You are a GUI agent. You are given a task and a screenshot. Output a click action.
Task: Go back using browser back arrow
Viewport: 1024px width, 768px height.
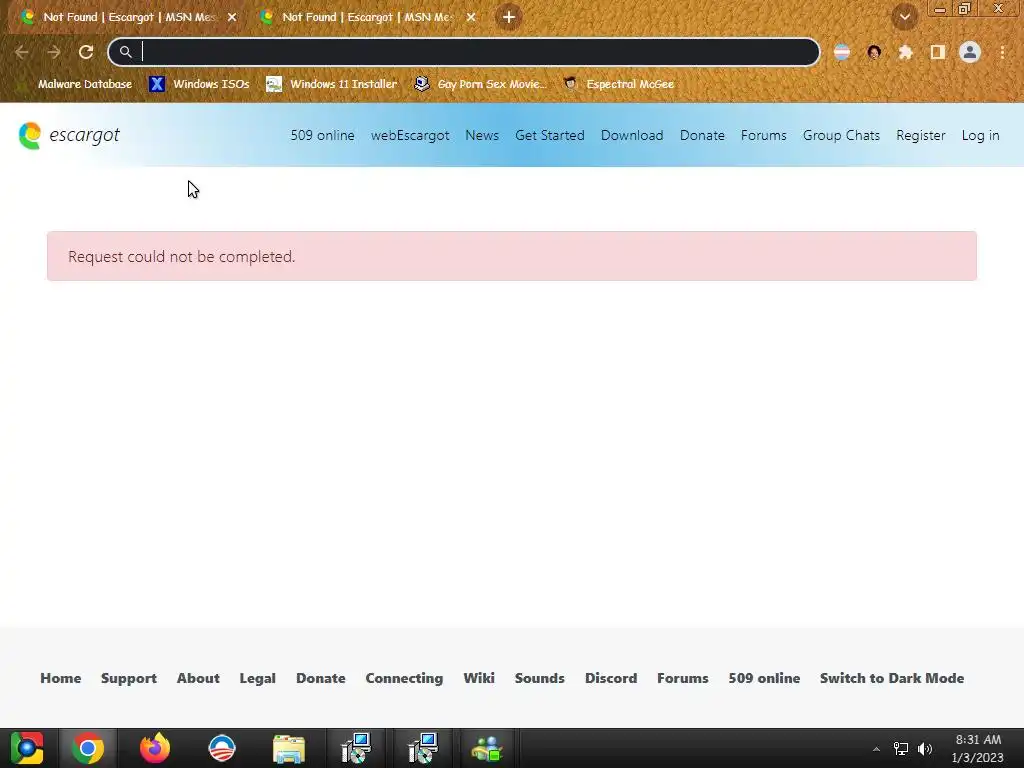click(22, 52)
